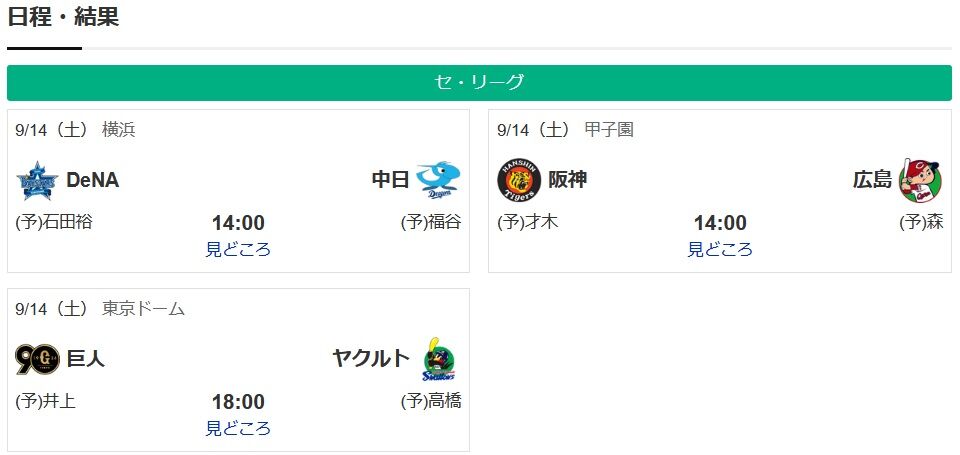
Task: Click the 阪神 team name
Action: coord(568,180)
